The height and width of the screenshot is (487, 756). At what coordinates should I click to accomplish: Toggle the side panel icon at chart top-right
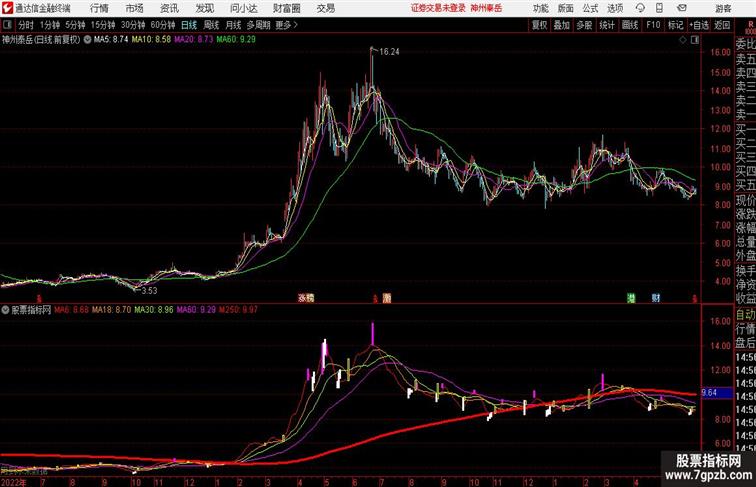(695, 40)
